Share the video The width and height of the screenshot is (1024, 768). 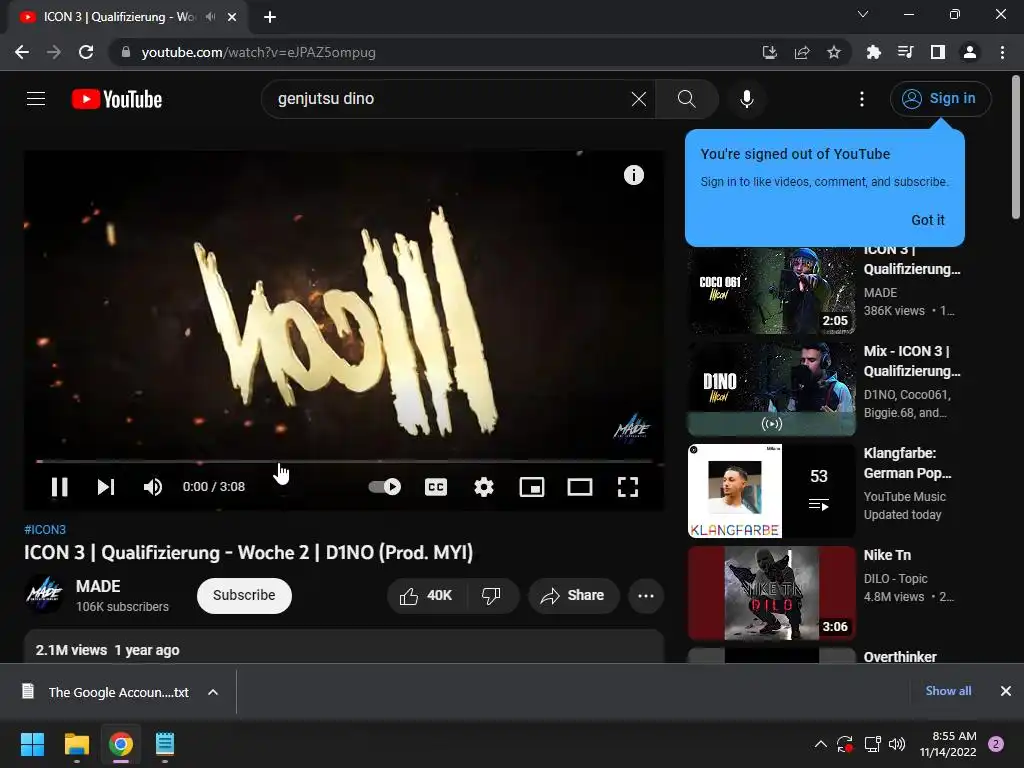click(x=573, y=596)
